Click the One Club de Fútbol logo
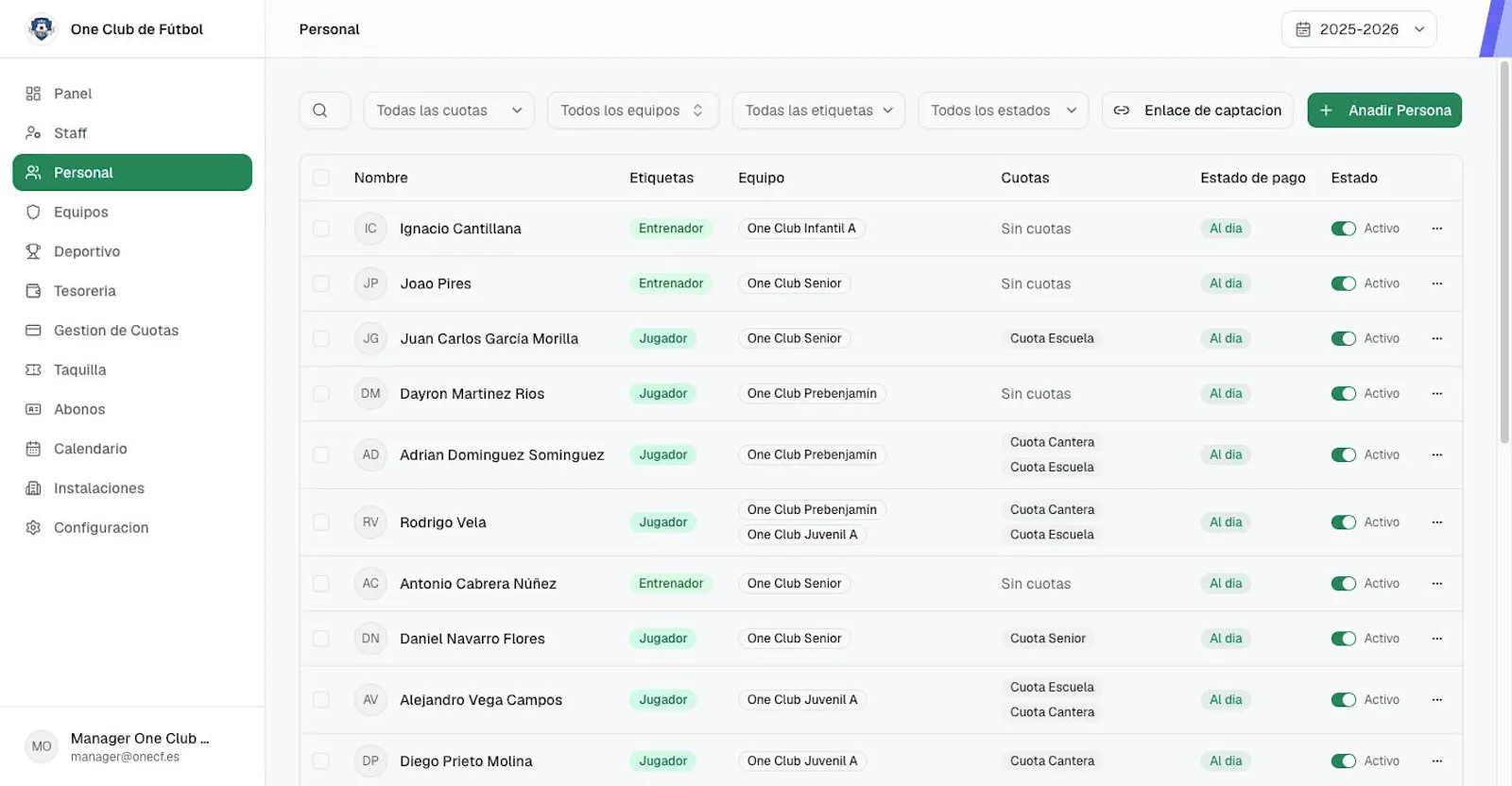This screenshot has height=786, width=1512. tap(41, 29)
